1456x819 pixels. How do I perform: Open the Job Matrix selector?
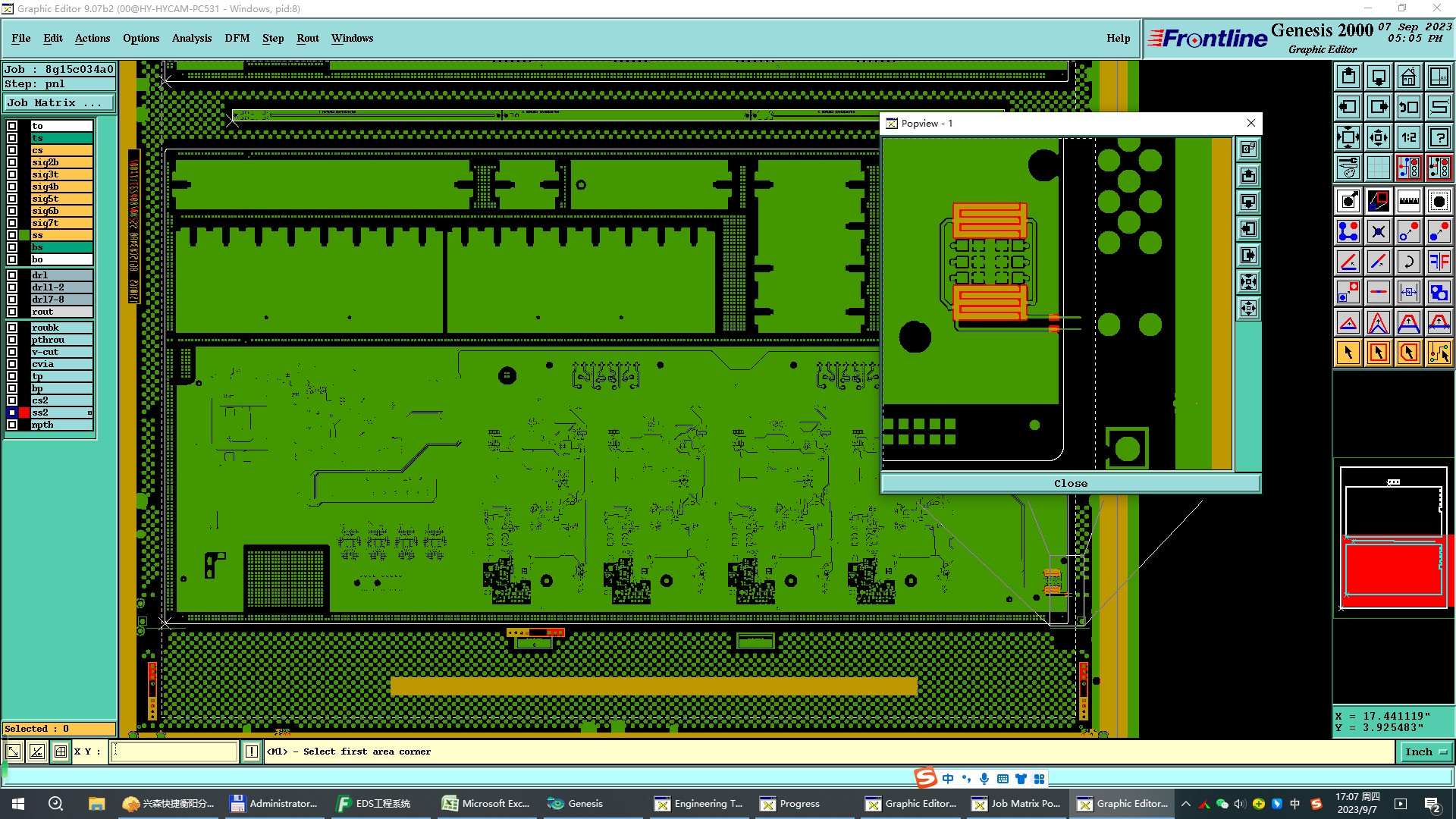coord(60,103)
